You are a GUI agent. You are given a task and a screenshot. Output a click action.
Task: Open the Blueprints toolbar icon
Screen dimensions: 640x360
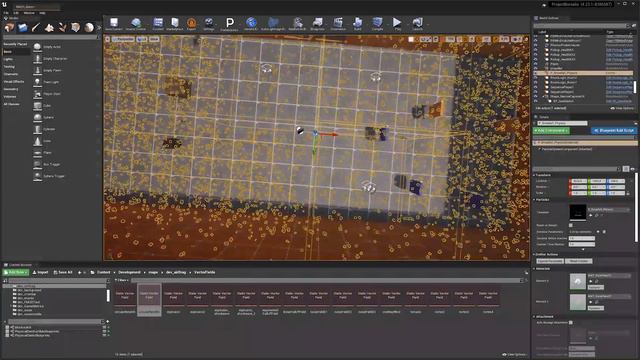click(317, 24)
